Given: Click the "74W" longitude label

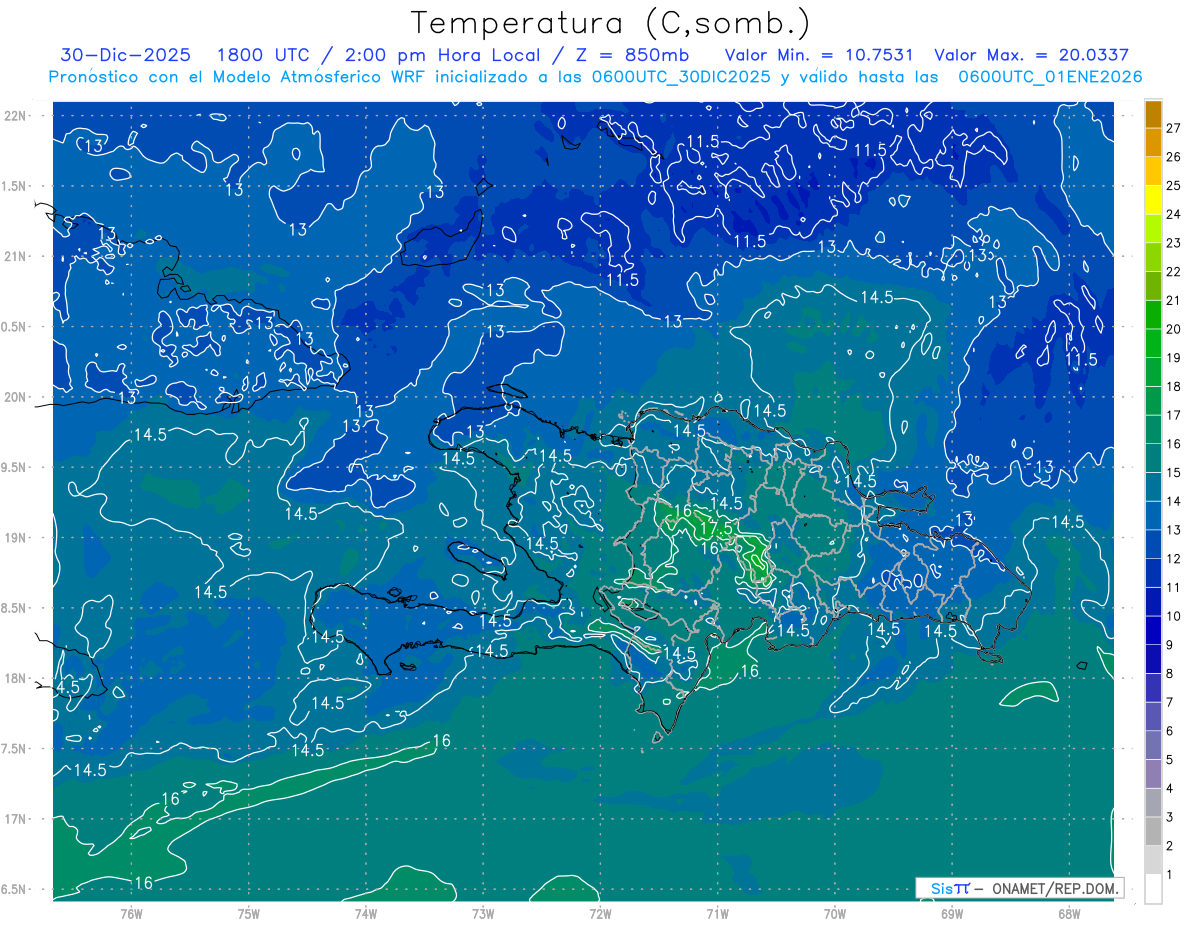Looking at the screenshot, I should pyautogui.click(x=366, y=914).
